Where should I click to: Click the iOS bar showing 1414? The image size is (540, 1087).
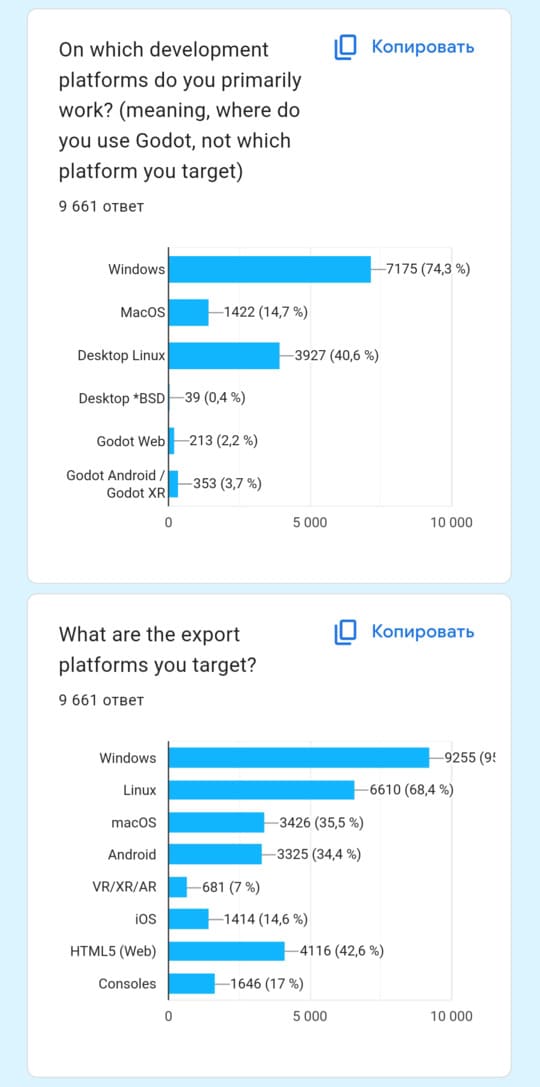point(189,919)
